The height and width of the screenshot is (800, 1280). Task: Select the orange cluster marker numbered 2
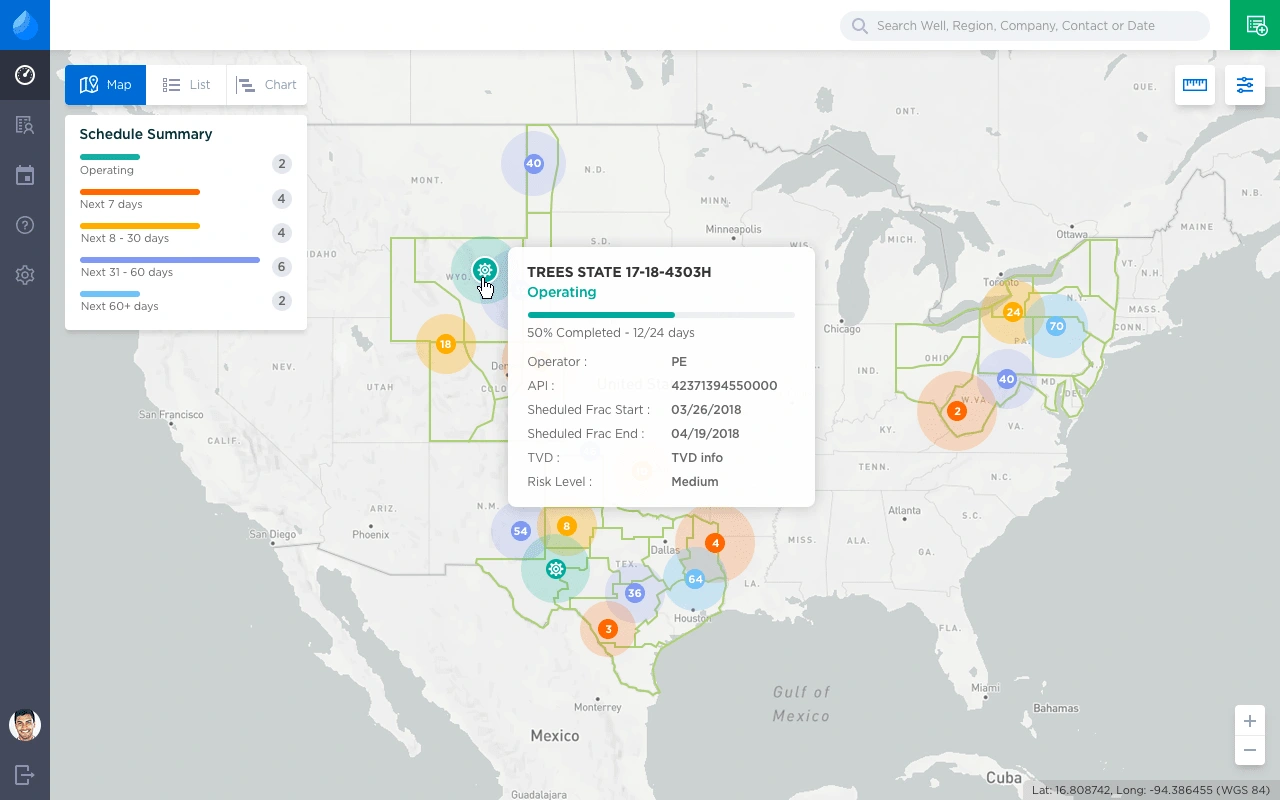click(x=957, y=411)
